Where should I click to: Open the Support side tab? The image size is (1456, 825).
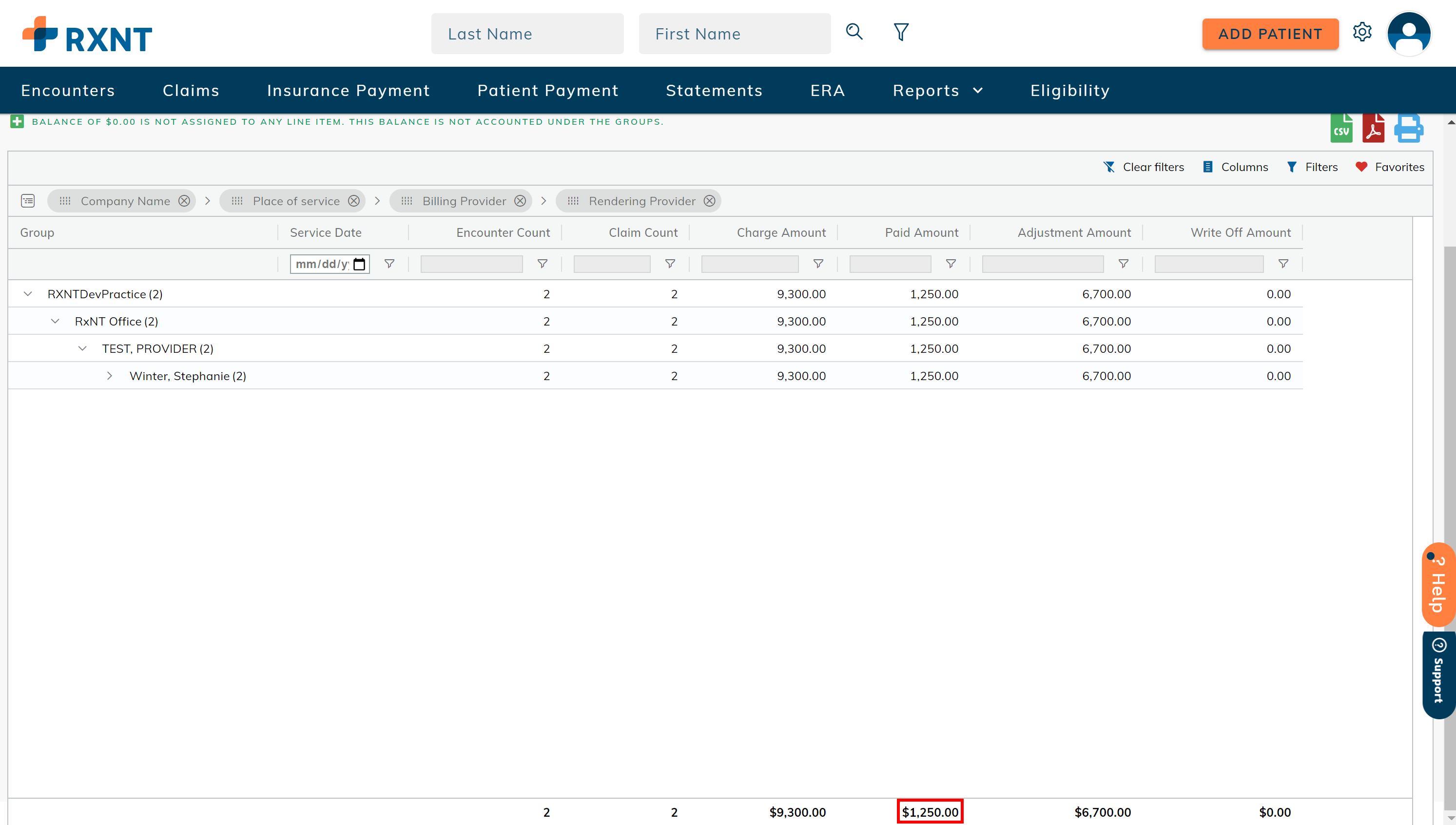pos(1438,674)
